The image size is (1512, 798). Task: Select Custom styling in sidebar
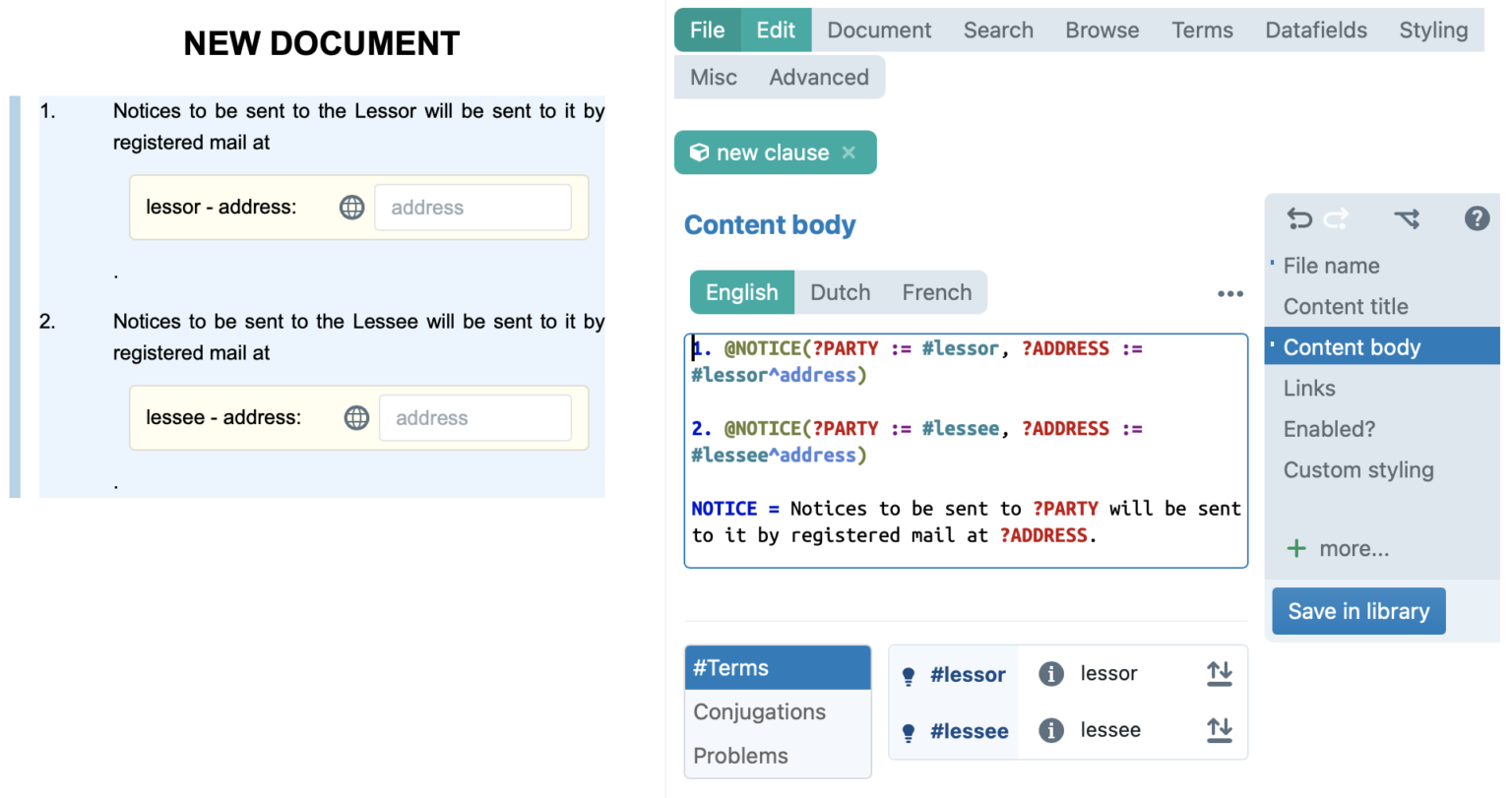pyautogui.click(x=1357, y=470)
